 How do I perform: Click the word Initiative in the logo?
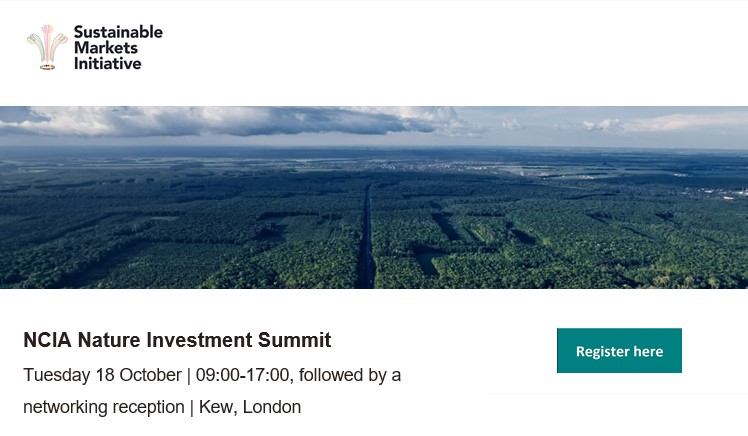click(x=108, y=63)
